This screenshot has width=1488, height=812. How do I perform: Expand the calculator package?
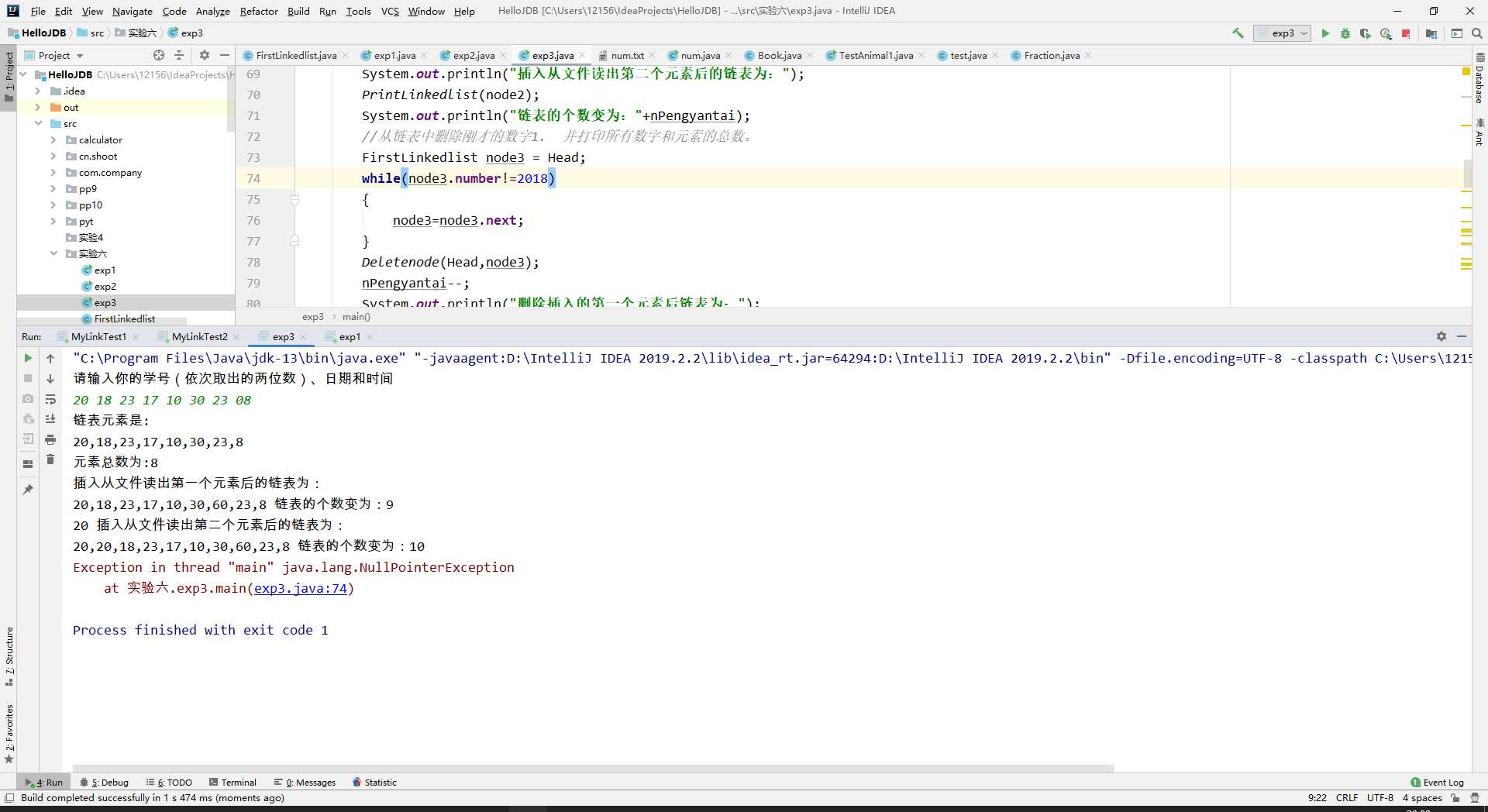point(53,139)
